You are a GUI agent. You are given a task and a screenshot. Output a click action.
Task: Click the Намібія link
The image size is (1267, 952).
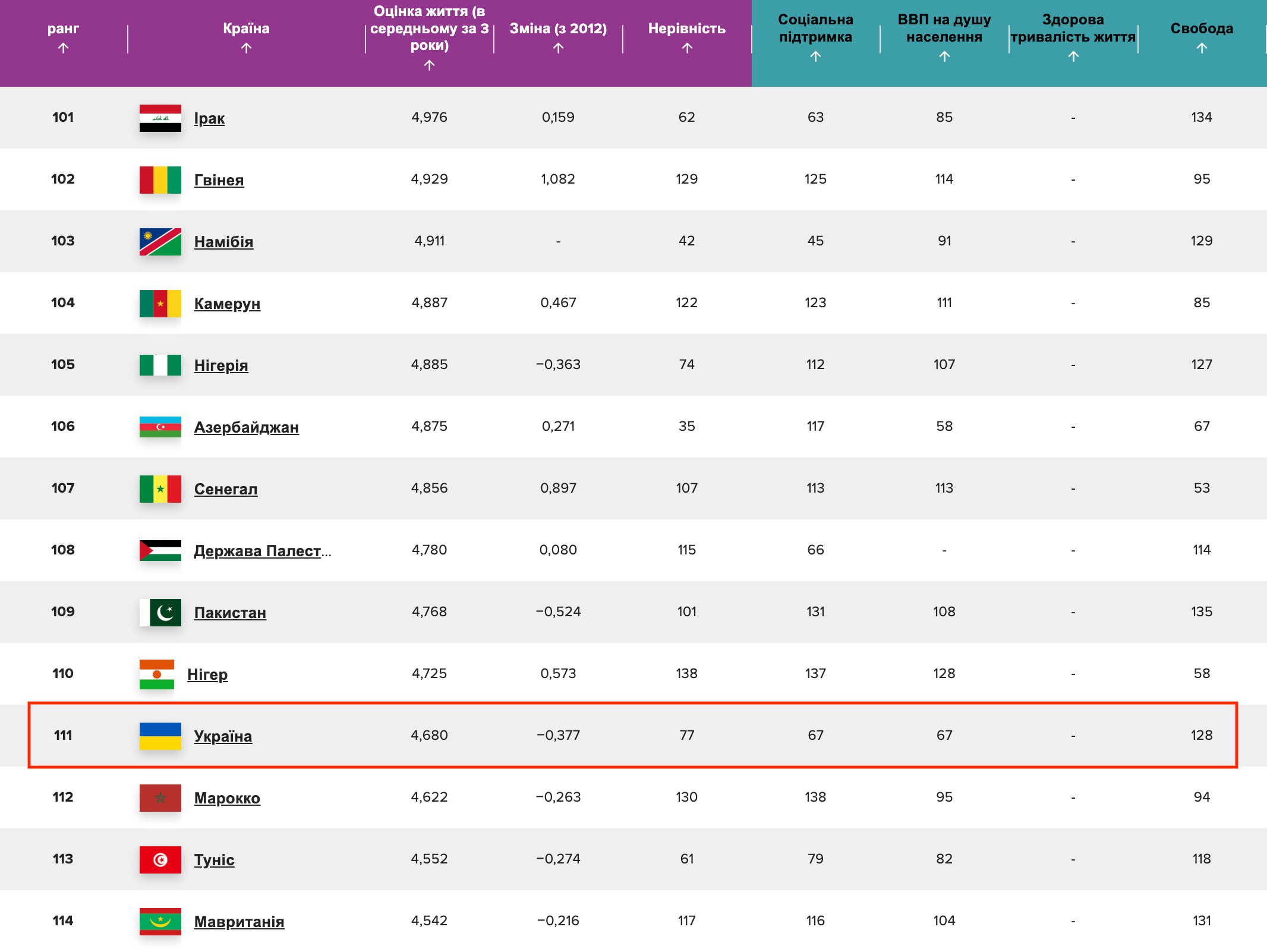click(223, 242)
